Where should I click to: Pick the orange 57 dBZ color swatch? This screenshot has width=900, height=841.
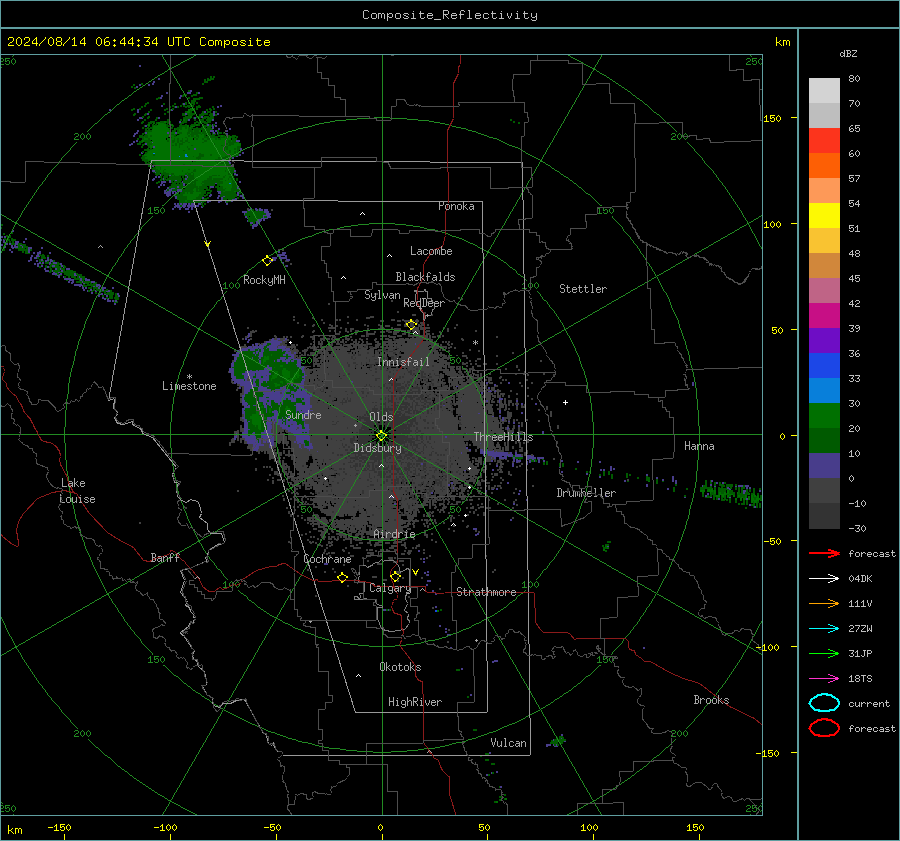[x=824, y=165]
